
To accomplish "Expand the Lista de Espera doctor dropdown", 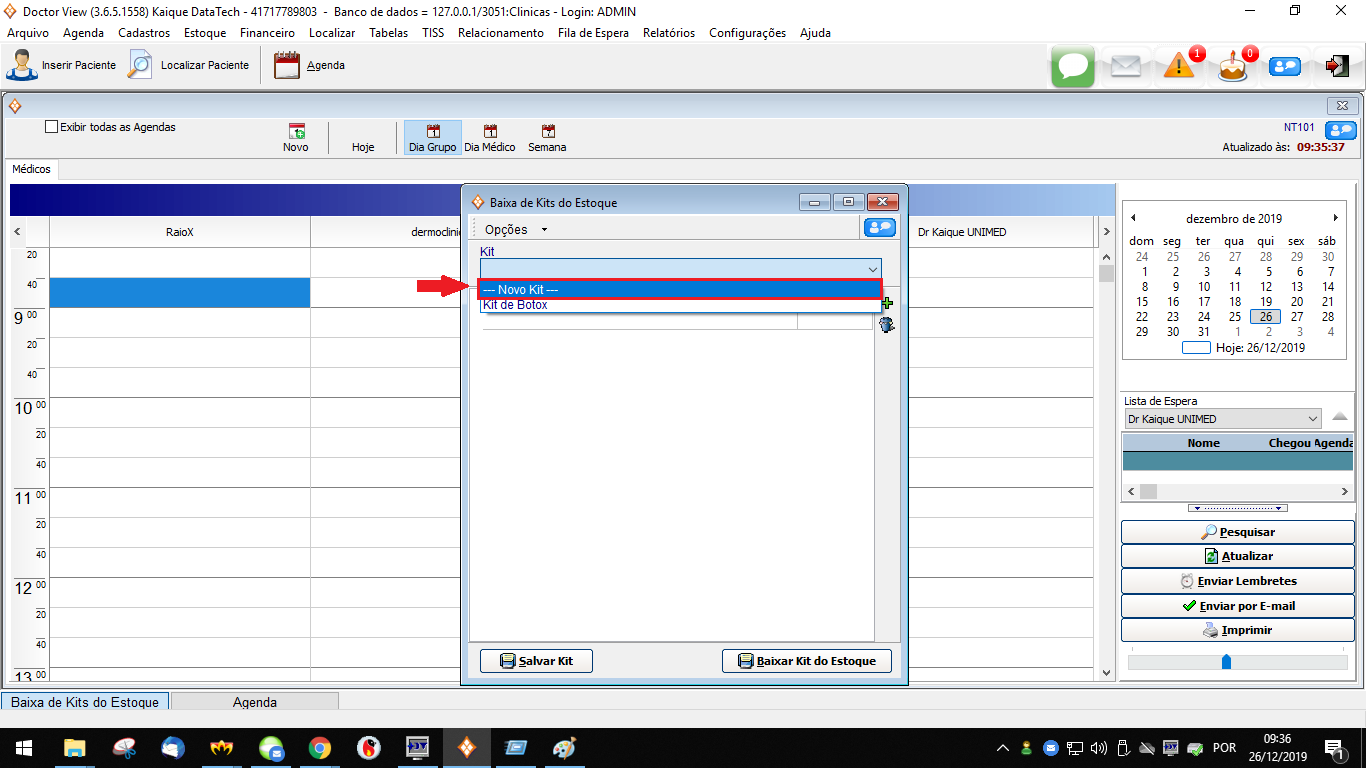I will click(x=1313, y=419).
